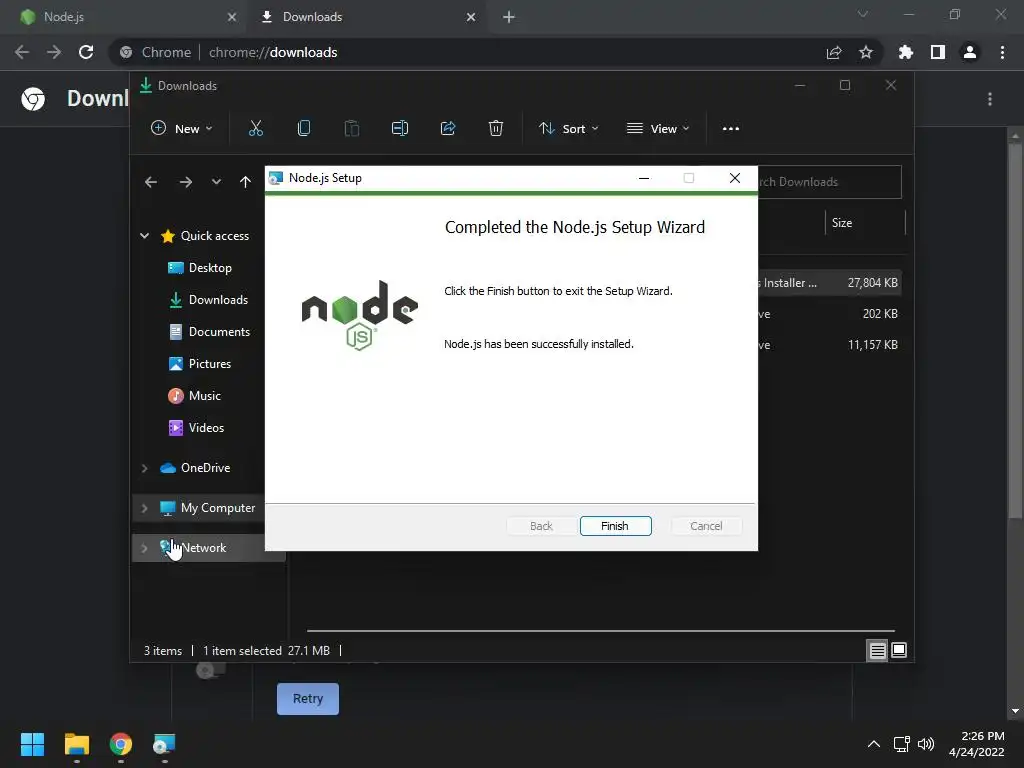The image size is (1024, 768).
Task: Click the volume icon in system tray
Action: point(926,744)
